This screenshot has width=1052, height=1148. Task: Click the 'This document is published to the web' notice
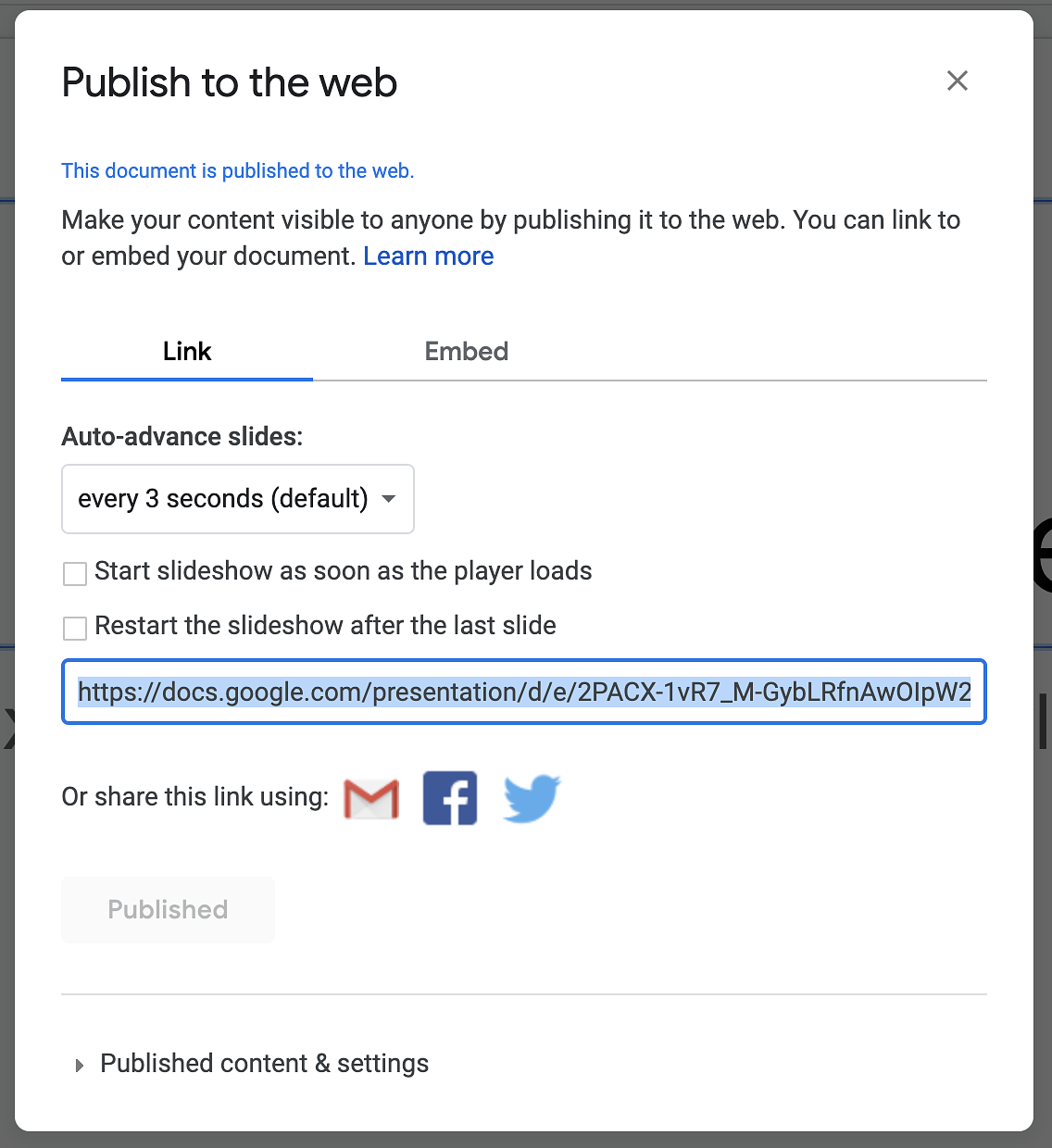point(238,170)
